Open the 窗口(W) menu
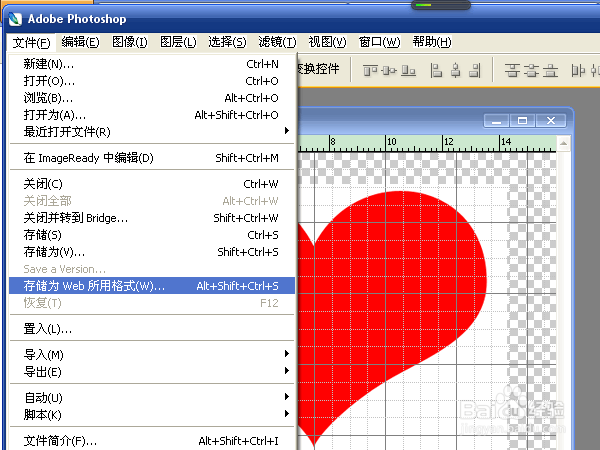Viewport: 600px width, 450px height. click(380, 42)
